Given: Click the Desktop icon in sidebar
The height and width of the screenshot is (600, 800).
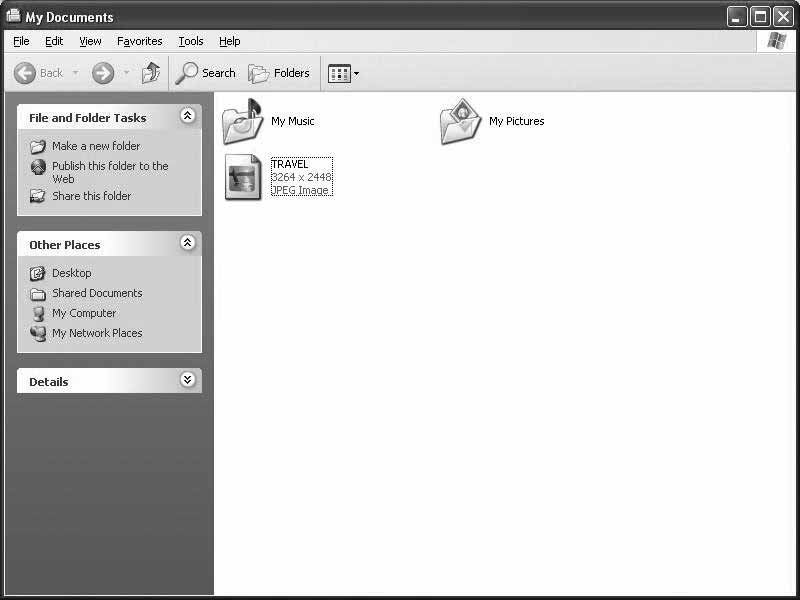Looking at the screenshot, I should click(38, 273).
